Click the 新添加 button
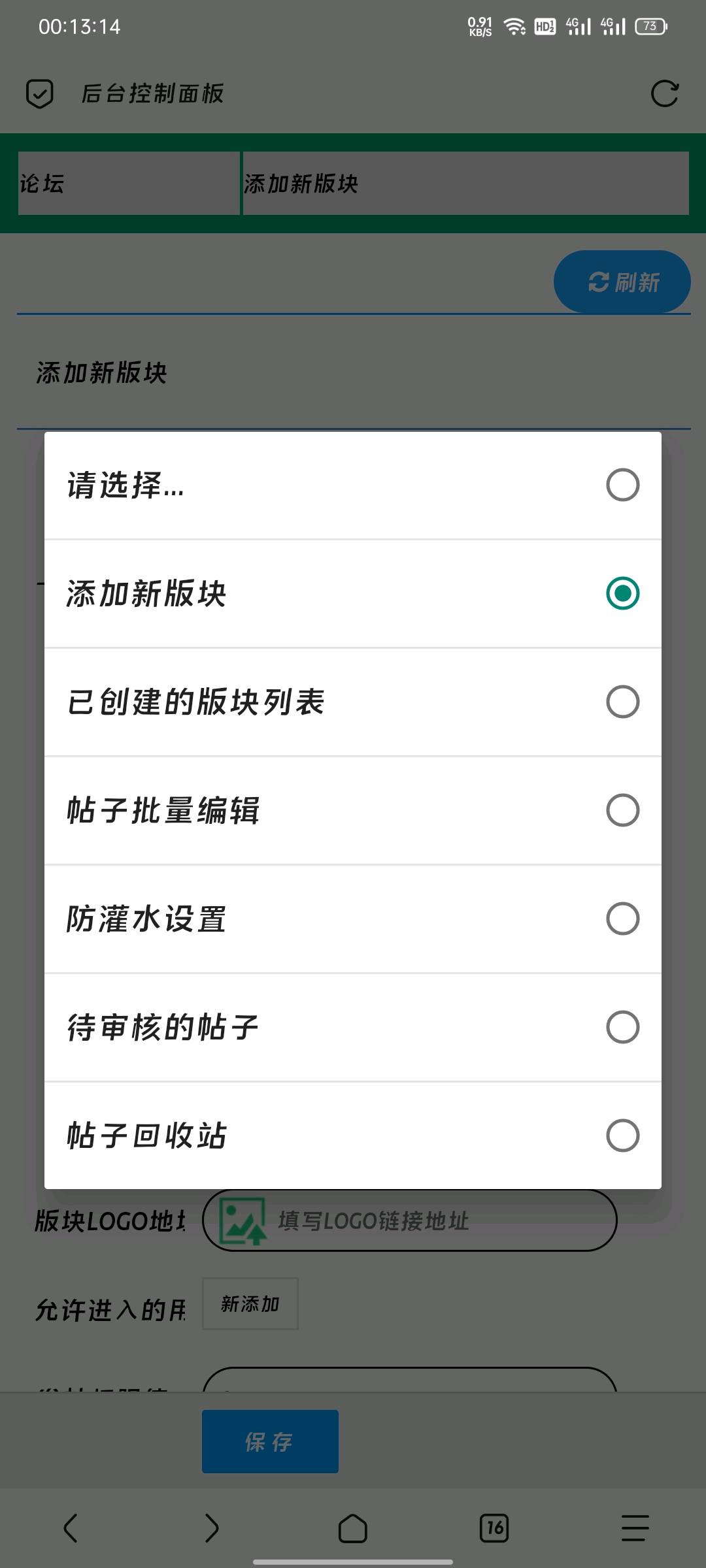 click(250, 1303)
